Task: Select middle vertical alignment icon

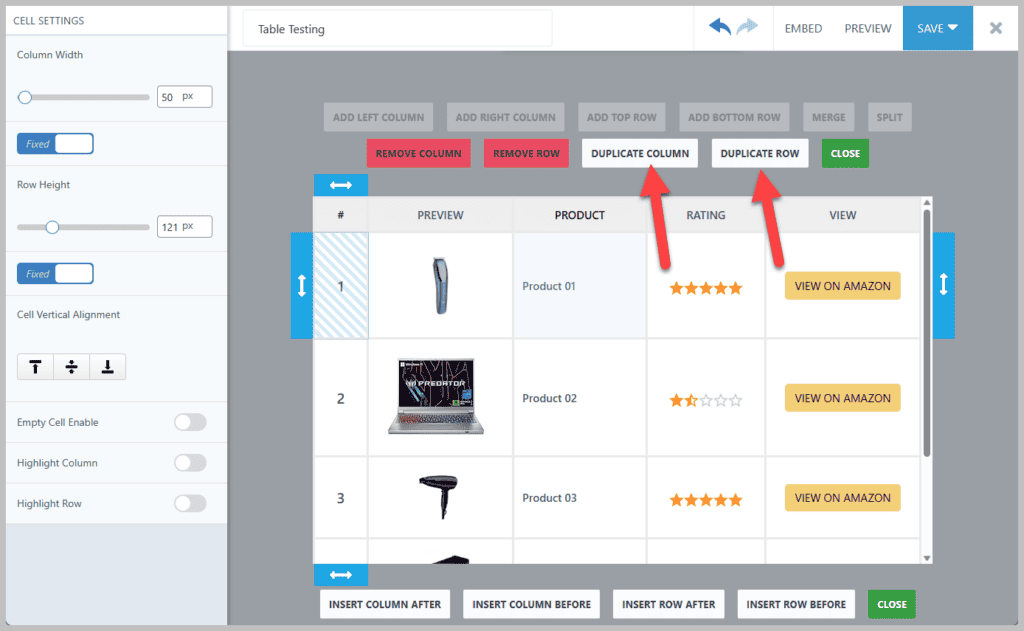Action: pos(71,367)
